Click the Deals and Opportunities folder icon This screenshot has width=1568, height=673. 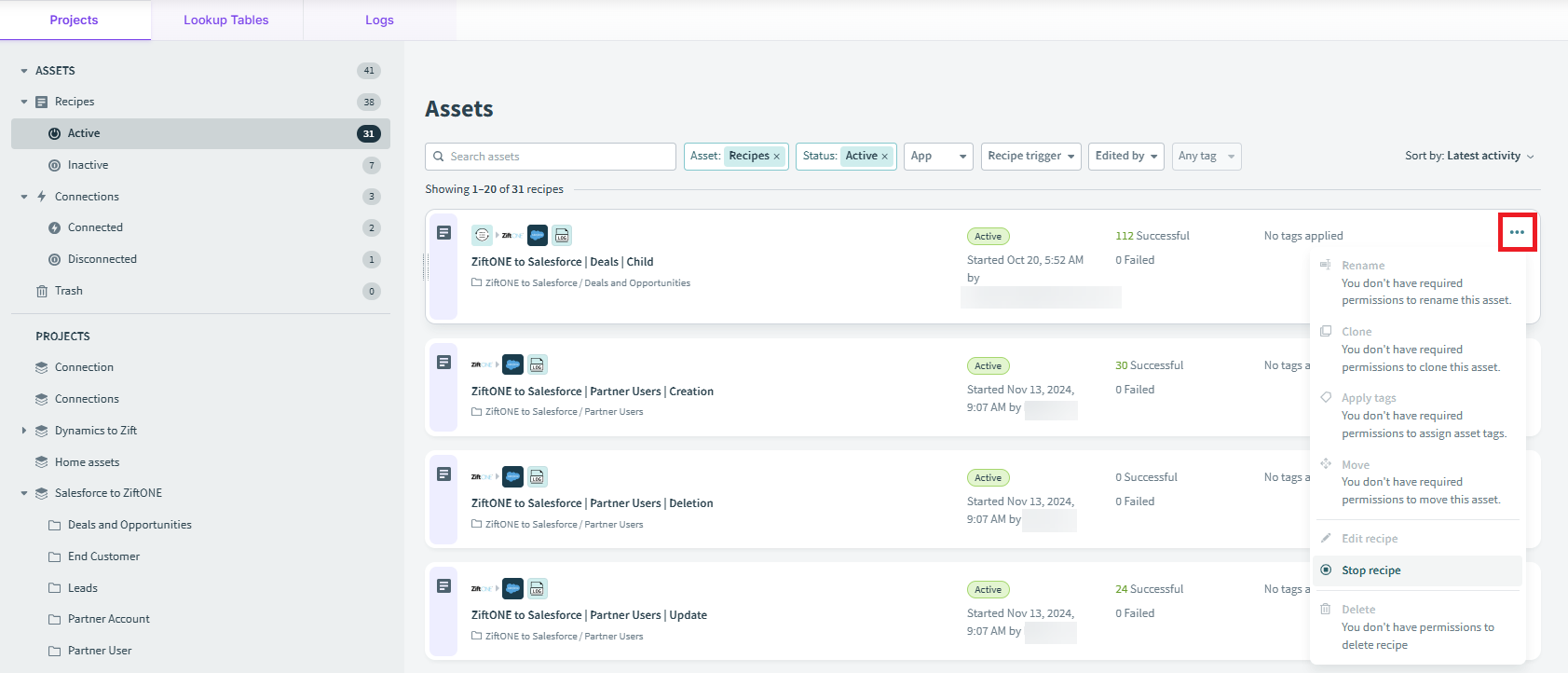(x=54, y=525)
